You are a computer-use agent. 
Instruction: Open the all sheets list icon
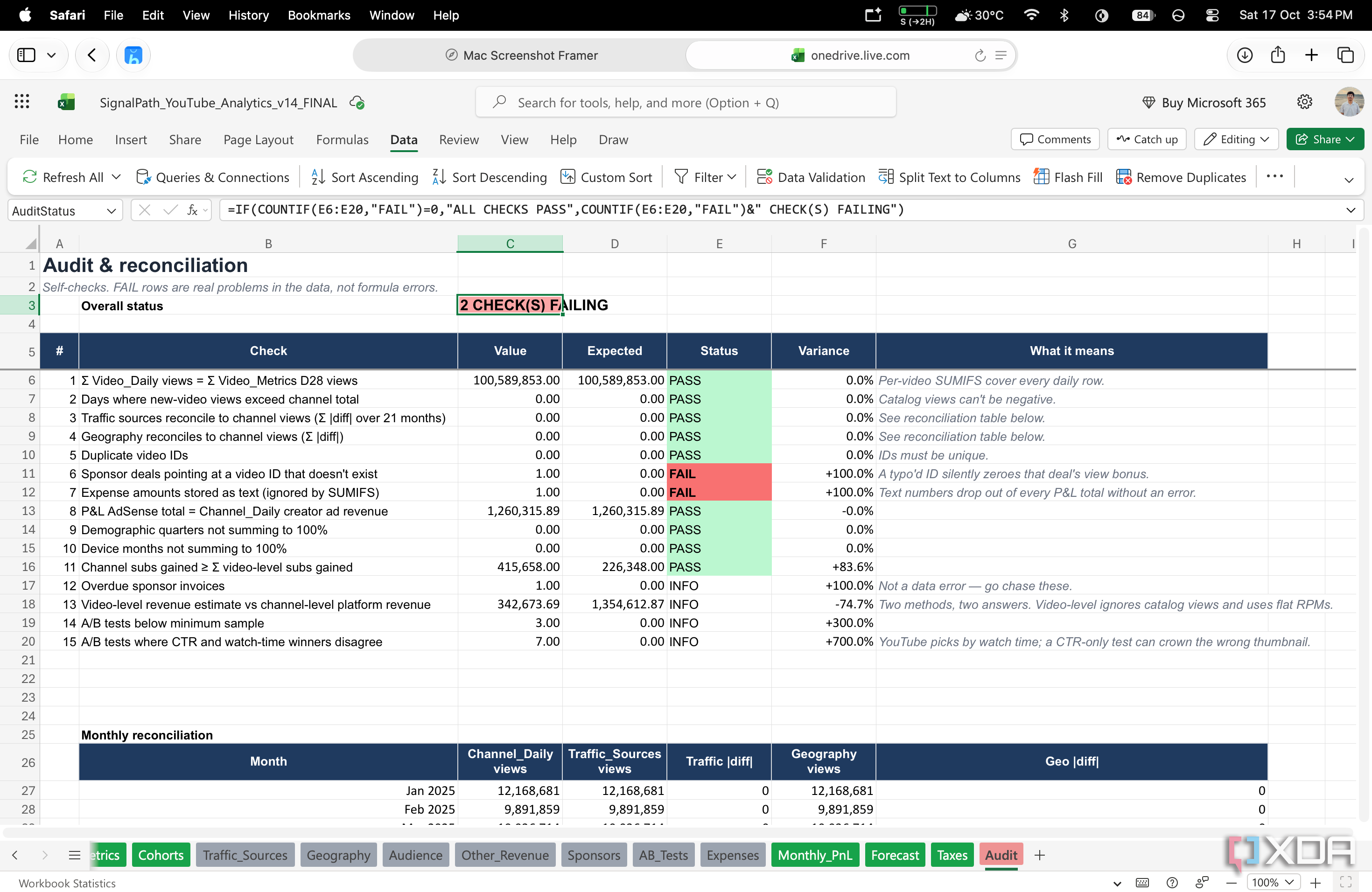pyautogui.click(x=74, y=855)
